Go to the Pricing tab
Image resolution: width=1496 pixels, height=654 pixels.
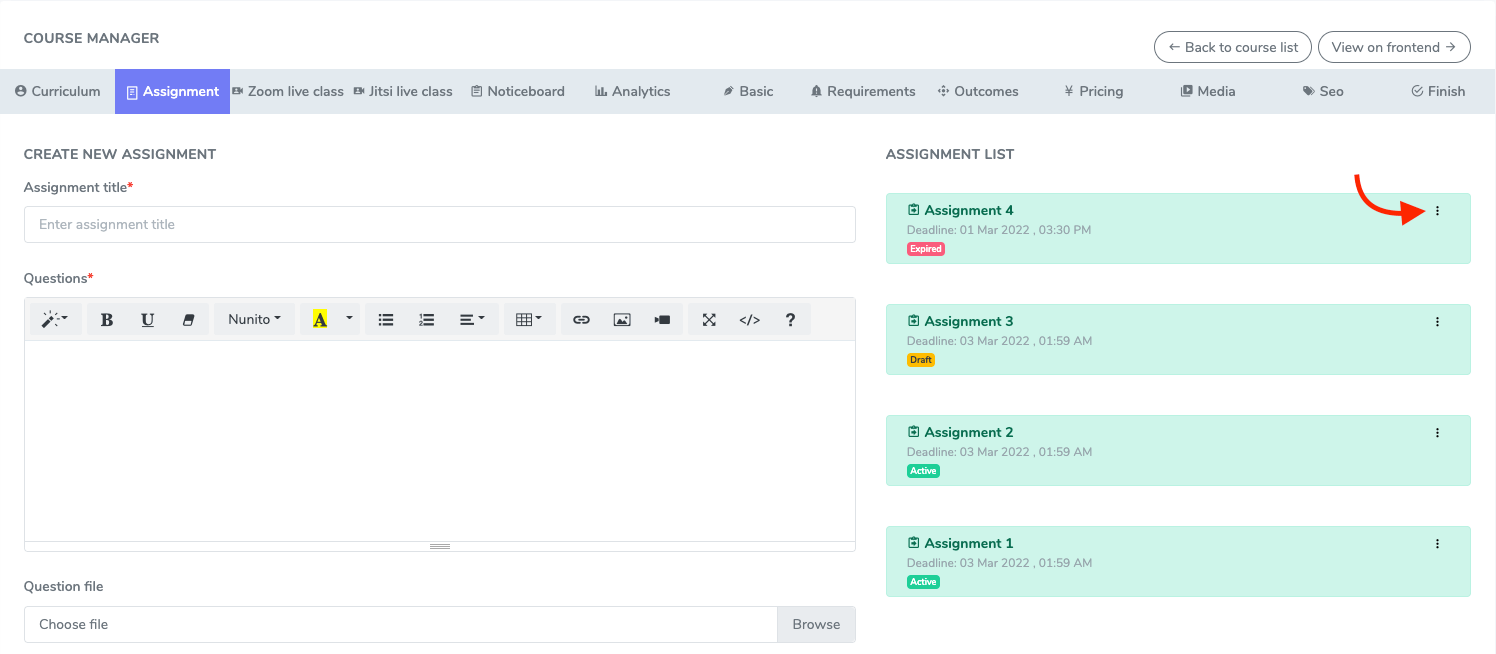[x=1093, y=91]
